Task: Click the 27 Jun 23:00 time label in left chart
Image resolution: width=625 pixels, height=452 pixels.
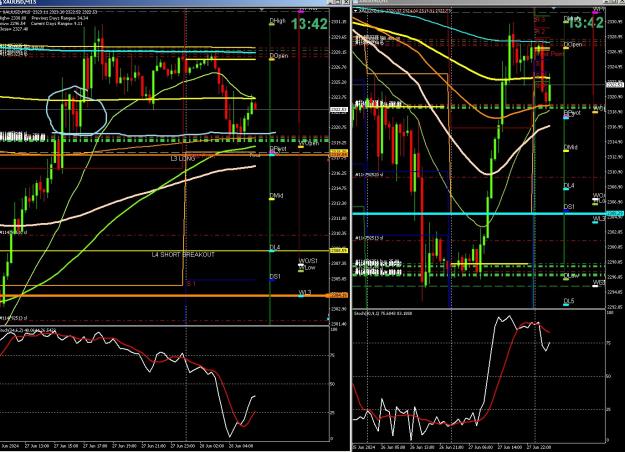Action: (183, 446)
